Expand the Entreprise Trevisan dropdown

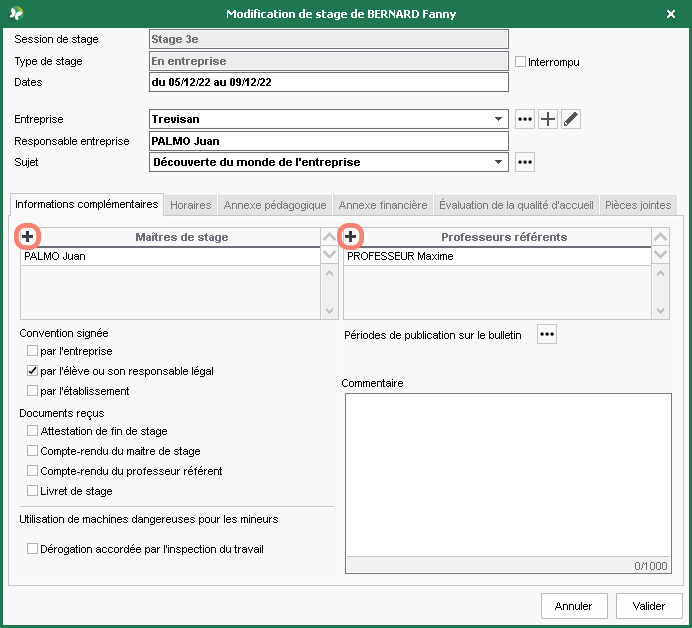pos(498,119)
